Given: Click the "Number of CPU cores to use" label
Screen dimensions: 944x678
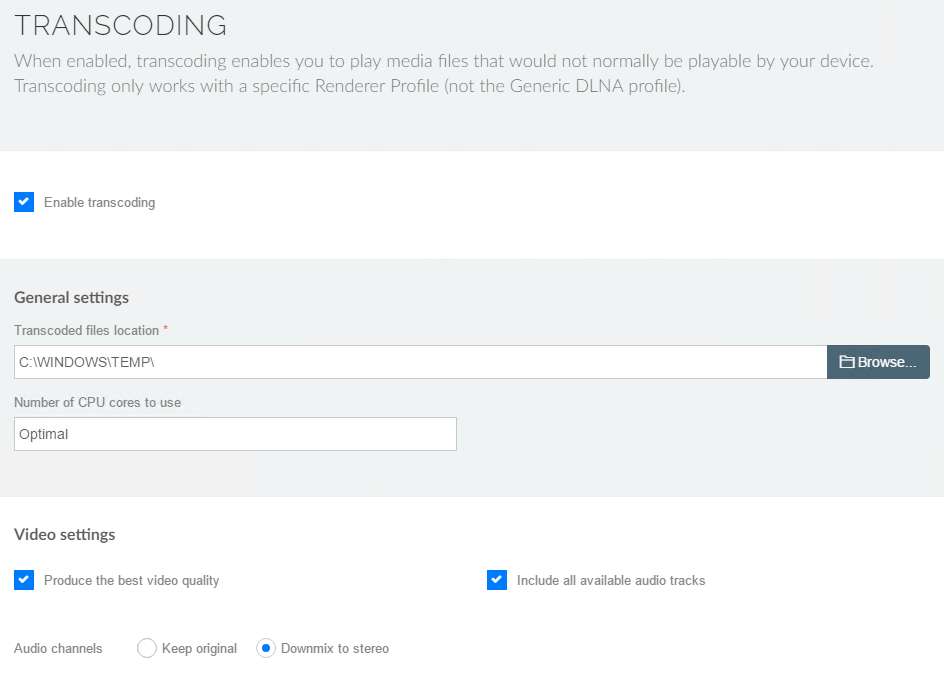Looking at the screenshot, I should [97, 402].
